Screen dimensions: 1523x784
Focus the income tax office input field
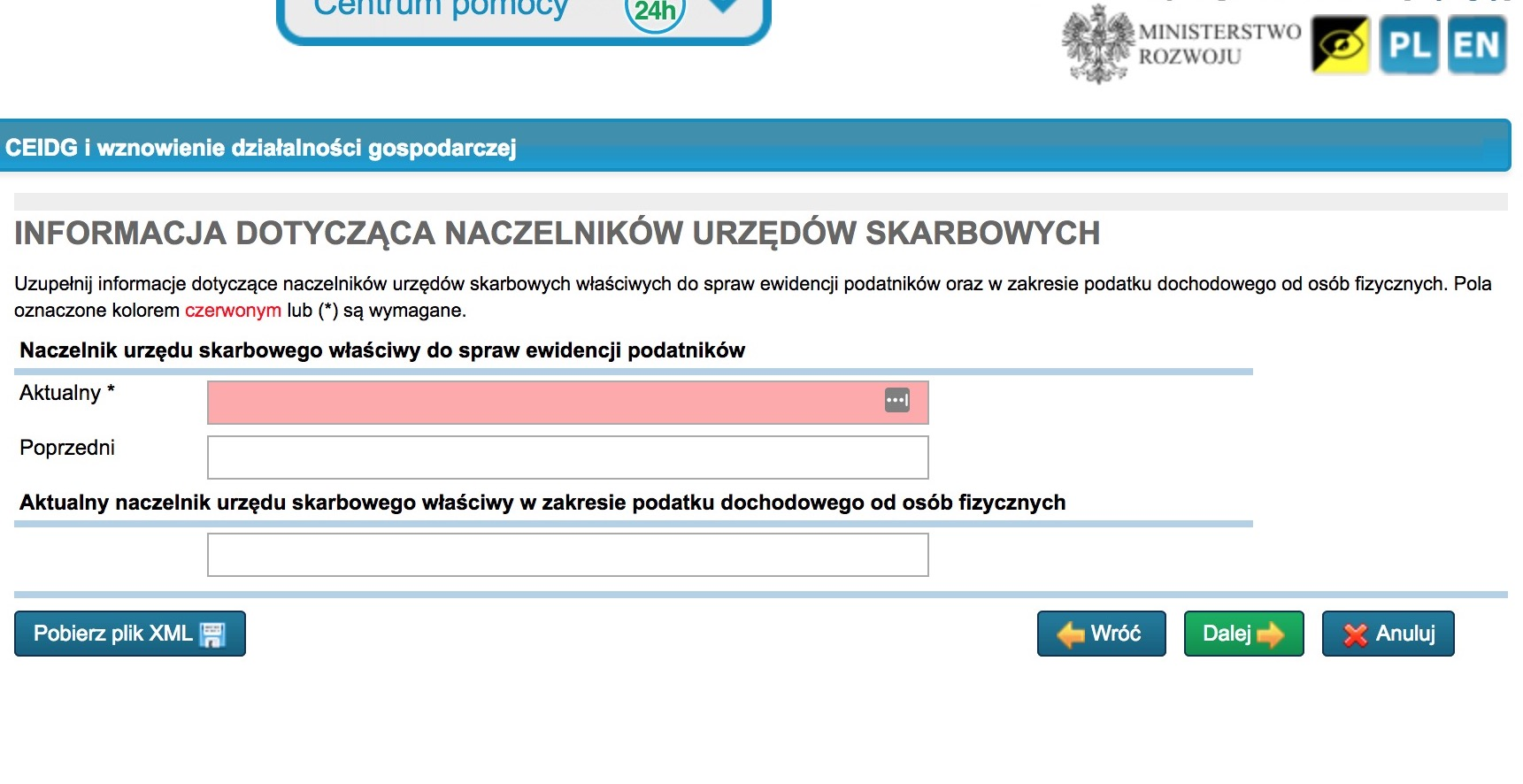568,555
